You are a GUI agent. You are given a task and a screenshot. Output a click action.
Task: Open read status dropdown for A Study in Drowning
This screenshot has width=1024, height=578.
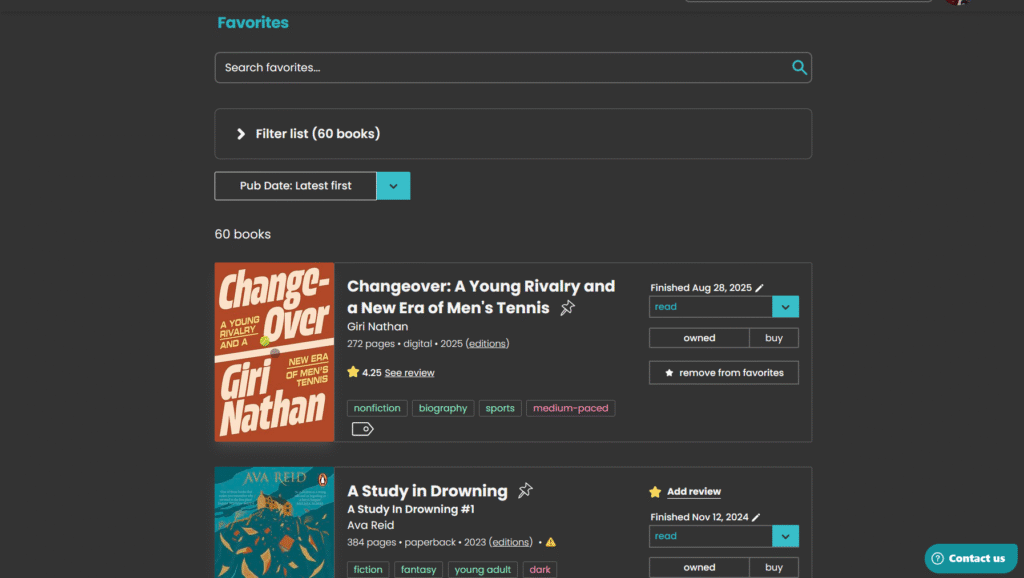click(785, 536)
